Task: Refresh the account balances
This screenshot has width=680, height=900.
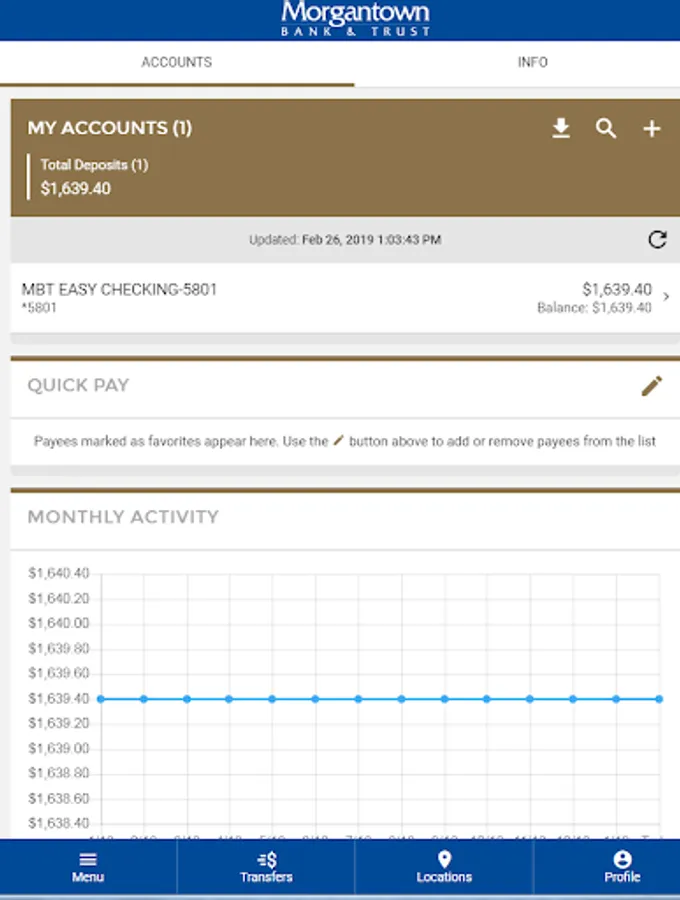Action: click(657, 239)
